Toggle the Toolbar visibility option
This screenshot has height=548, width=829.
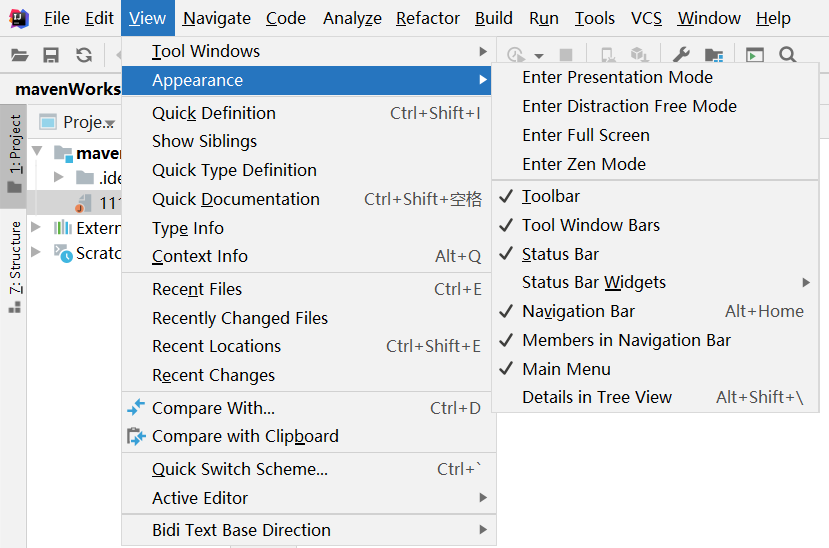pos(551,196)
